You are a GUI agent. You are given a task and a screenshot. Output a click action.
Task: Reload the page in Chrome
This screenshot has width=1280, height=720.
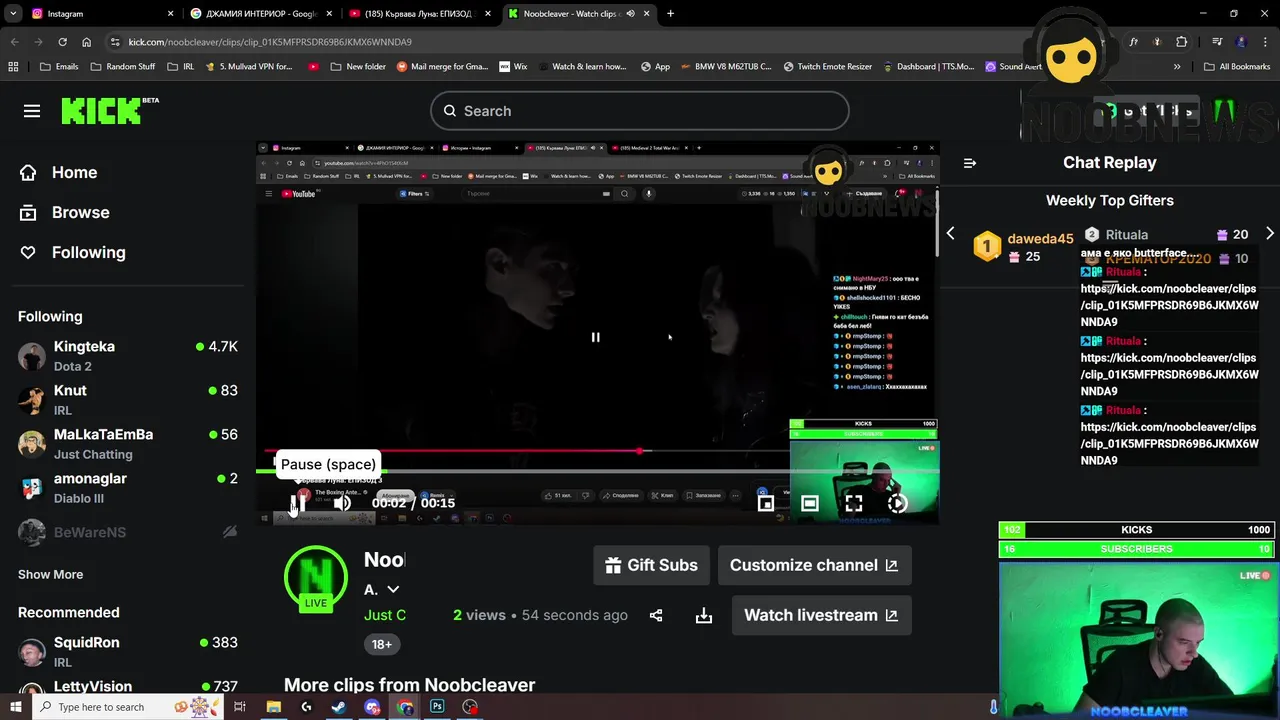coord(62,42)
